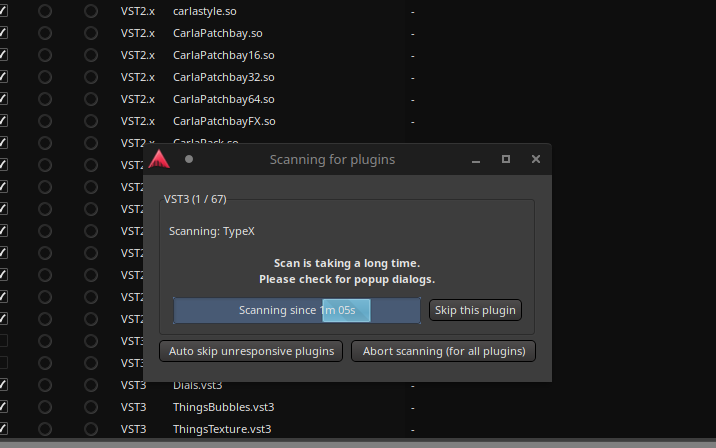Uncheck the ThingsBubbles.vst3 checkbox
Image resolution: width=716 pixels, height=448 pixels.
(x=3, y=407)
